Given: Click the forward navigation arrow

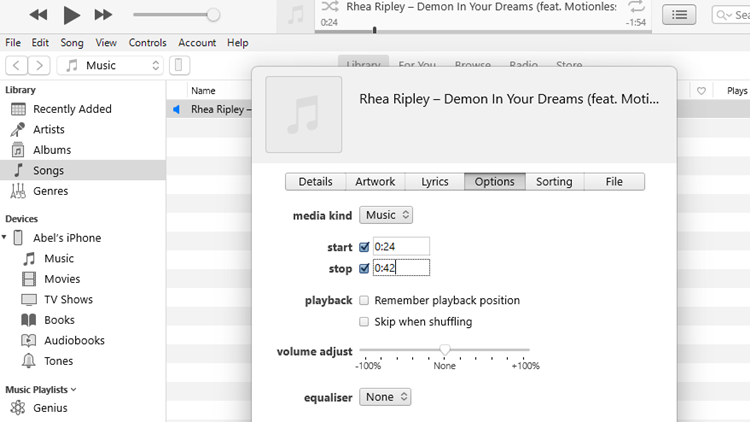Looking at the screenshot, I should 39,65.
